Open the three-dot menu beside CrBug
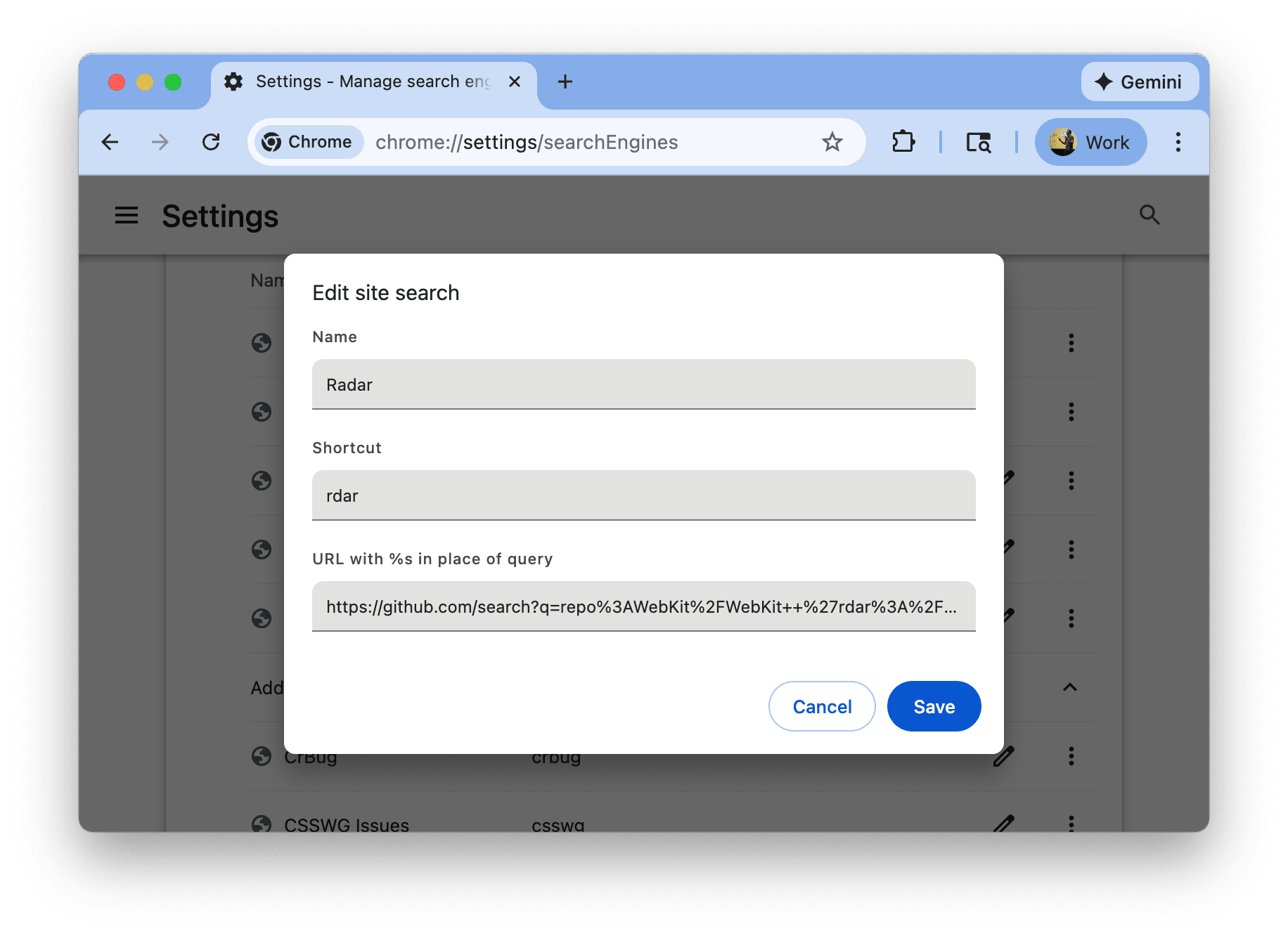The height and width of the screenshot is (936, 1288). [x=1071, y=756]
